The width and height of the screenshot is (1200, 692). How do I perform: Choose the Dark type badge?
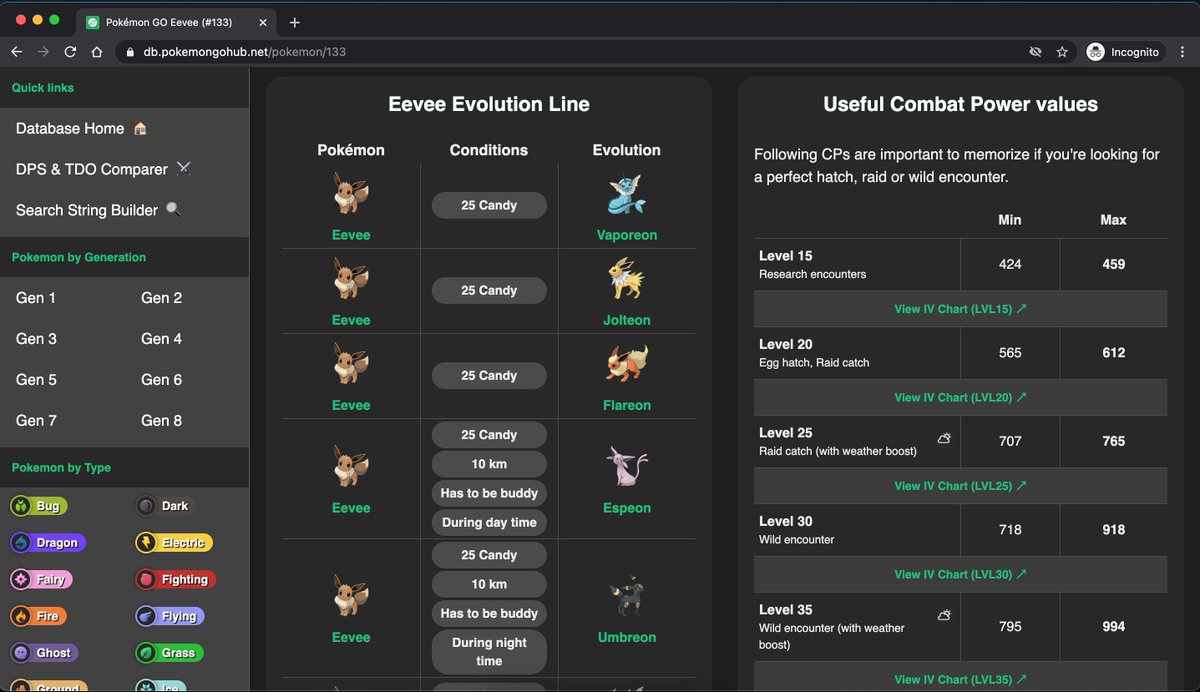point(164,506)
